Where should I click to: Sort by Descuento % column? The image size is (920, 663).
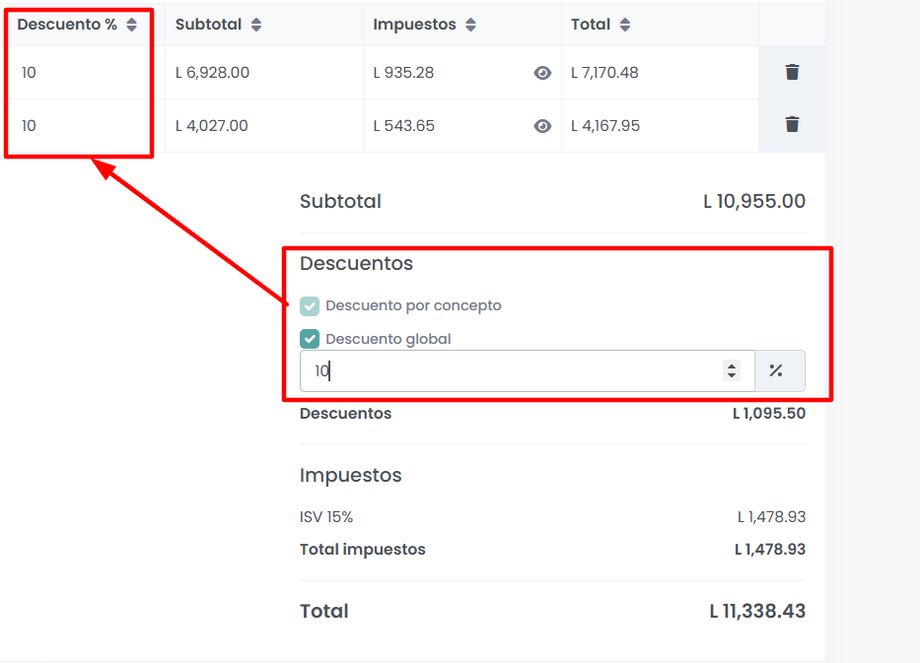pos(131,25)
